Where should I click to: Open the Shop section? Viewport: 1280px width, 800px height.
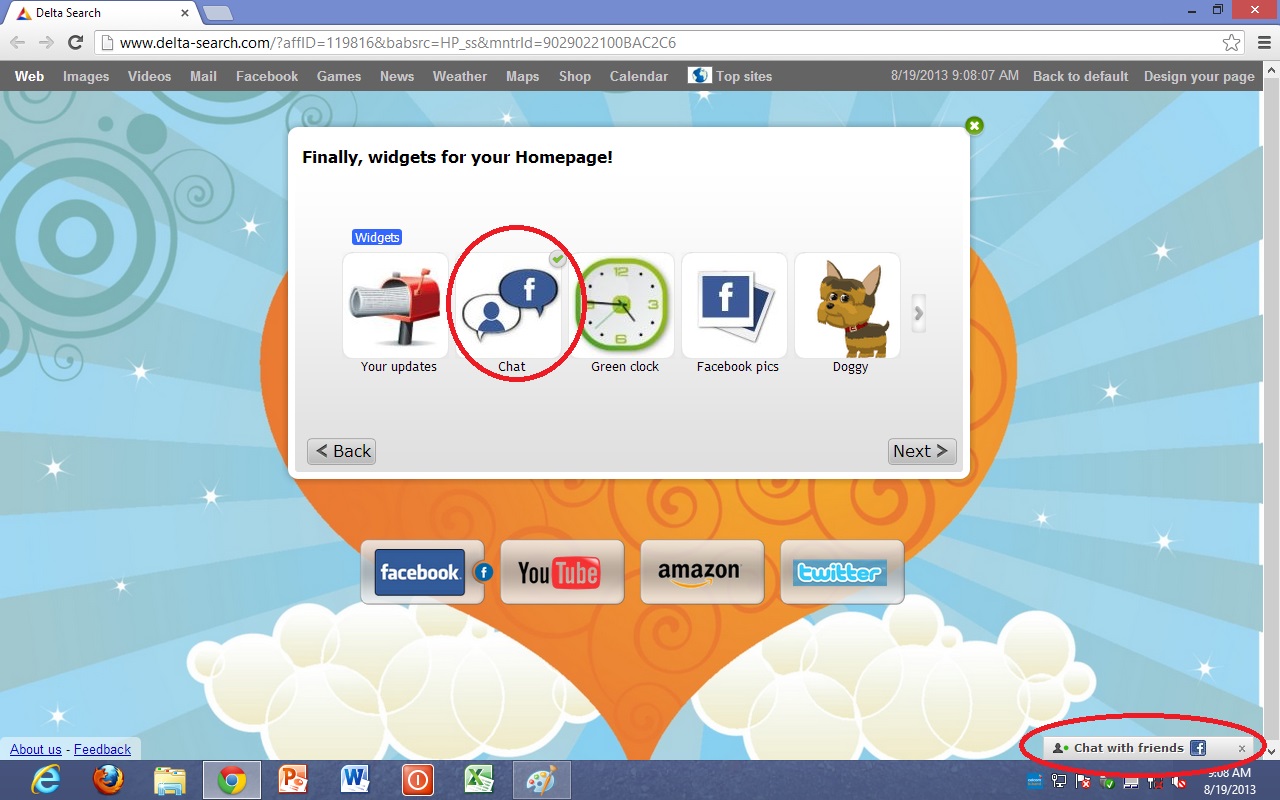[575, 76]
